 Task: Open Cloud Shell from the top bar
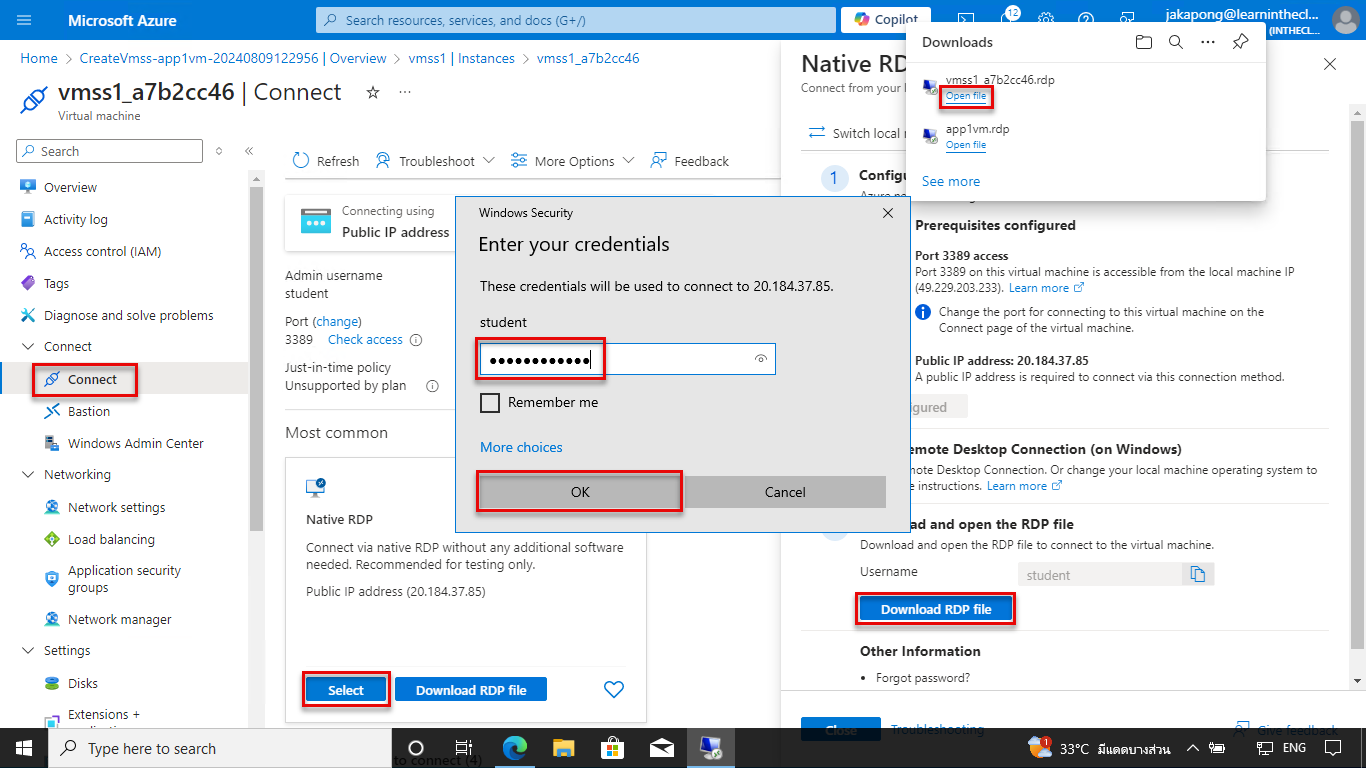point(965,20)
